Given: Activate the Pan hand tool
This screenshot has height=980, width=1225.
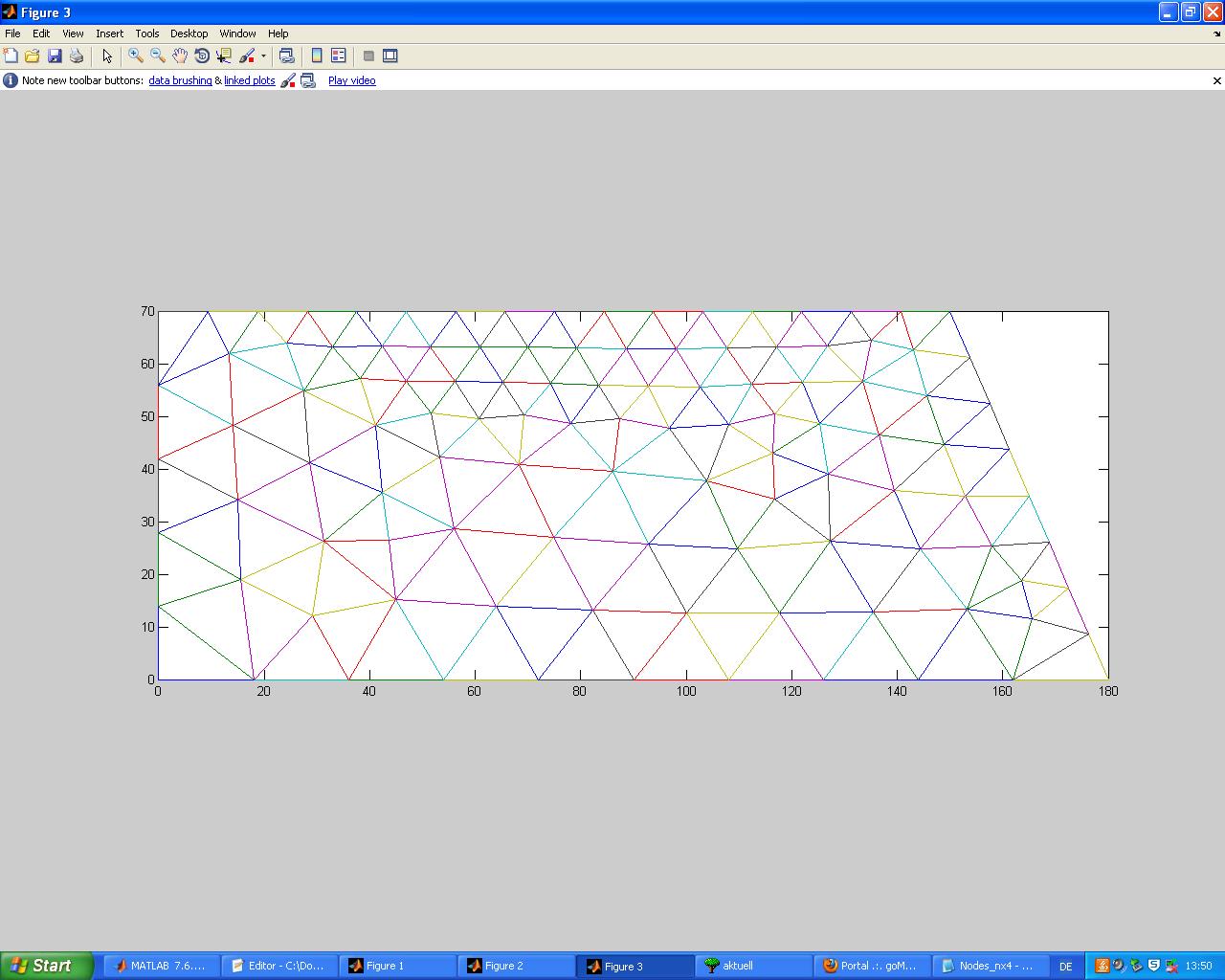Looking at the screenshot, I should [x=180, y=56].
